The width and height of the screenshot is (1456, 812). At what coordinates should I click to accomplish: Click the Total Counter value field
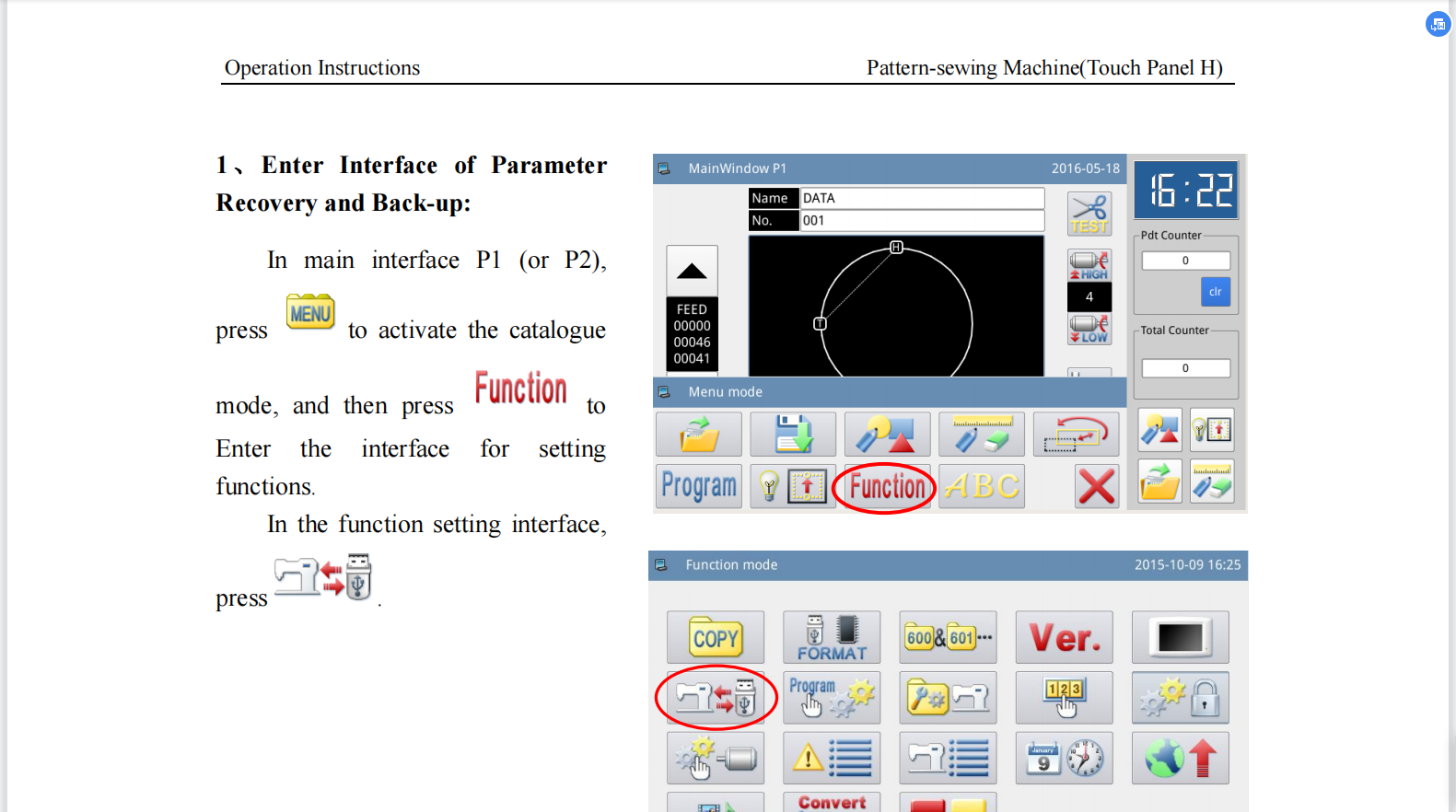pyautogui.click(x=1186, y=368)
